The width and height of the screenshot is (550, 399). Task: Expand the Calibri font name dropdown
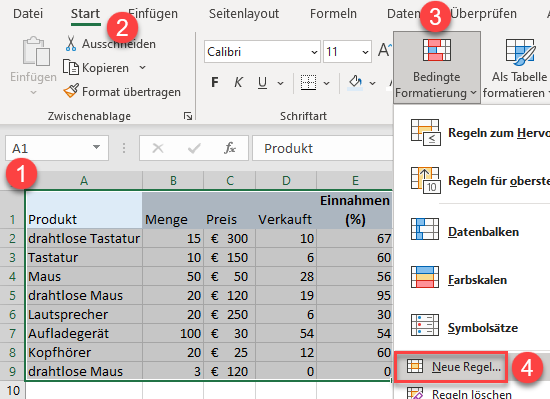tap(314, 52)
